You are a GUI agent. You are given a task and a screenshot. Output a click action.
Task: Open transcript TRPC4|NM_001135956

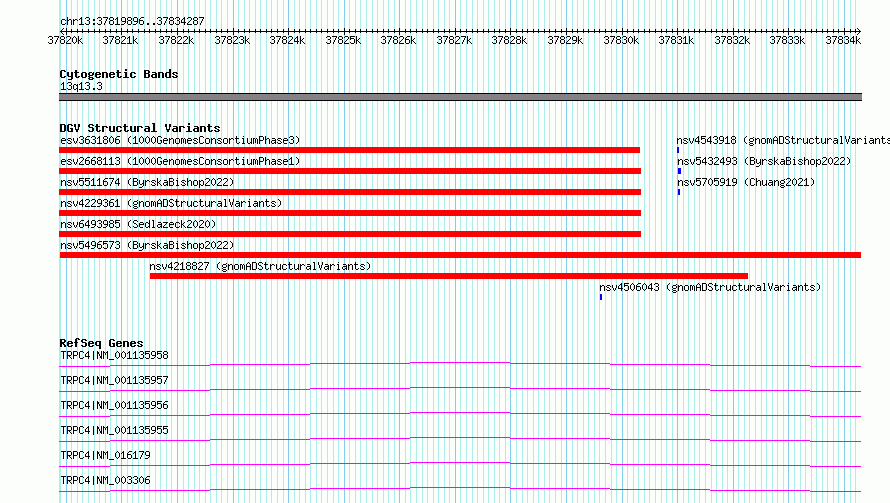[114, 405]
